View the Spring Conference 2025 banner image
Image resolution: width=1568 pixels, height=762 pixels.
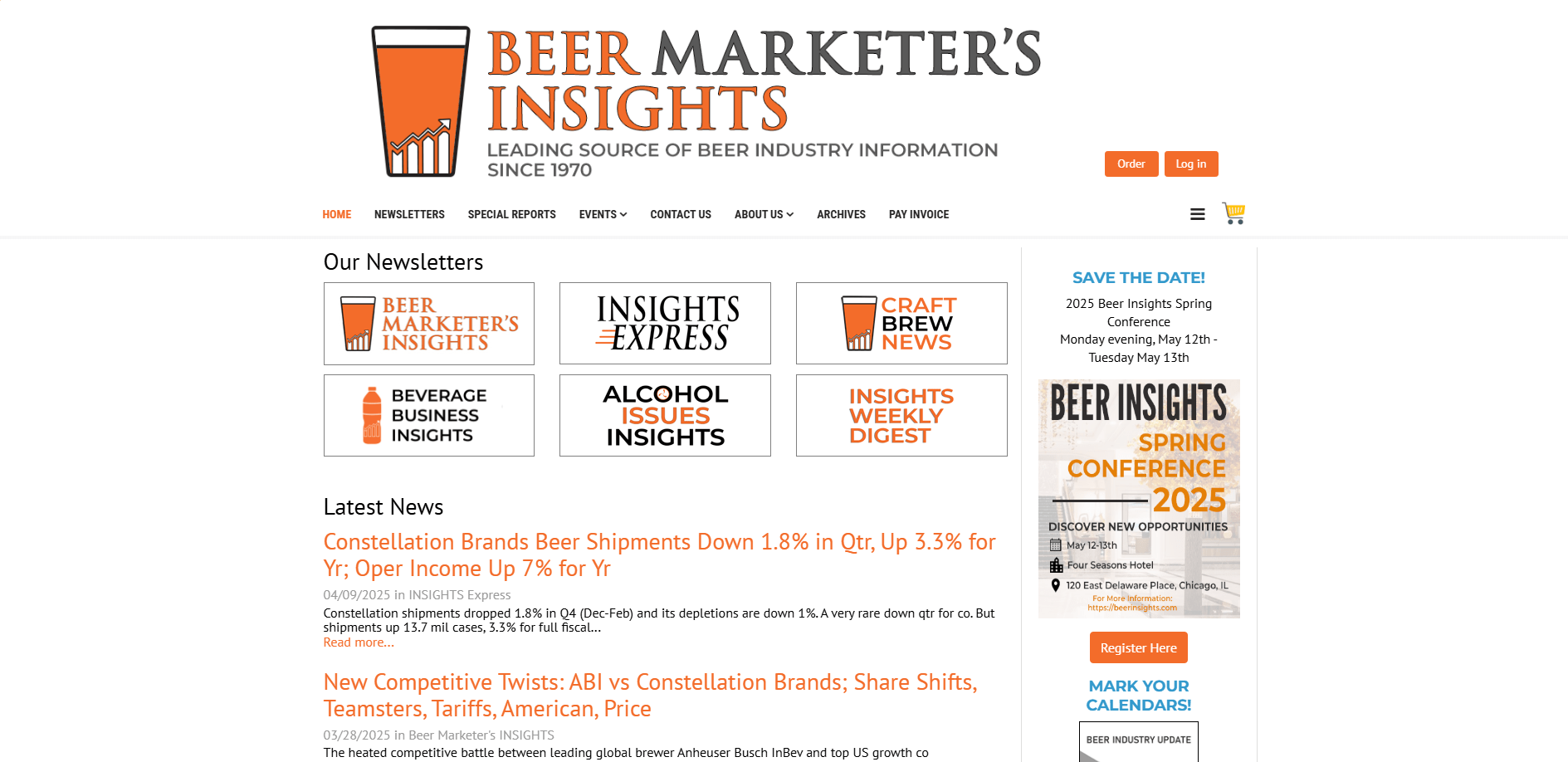point(1139,498)
